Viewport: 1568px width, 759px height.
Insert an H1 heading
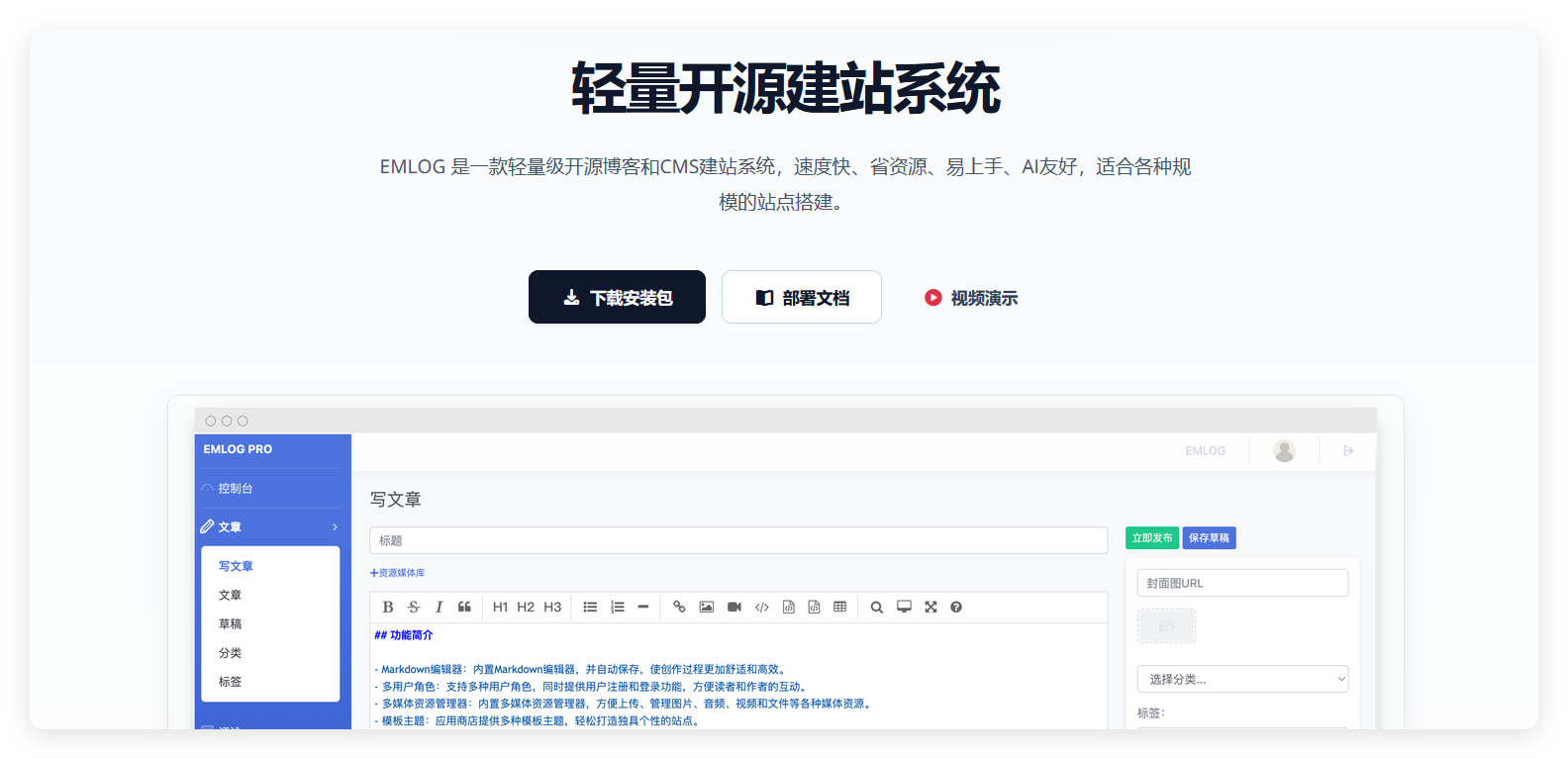(x=500, y=607)
